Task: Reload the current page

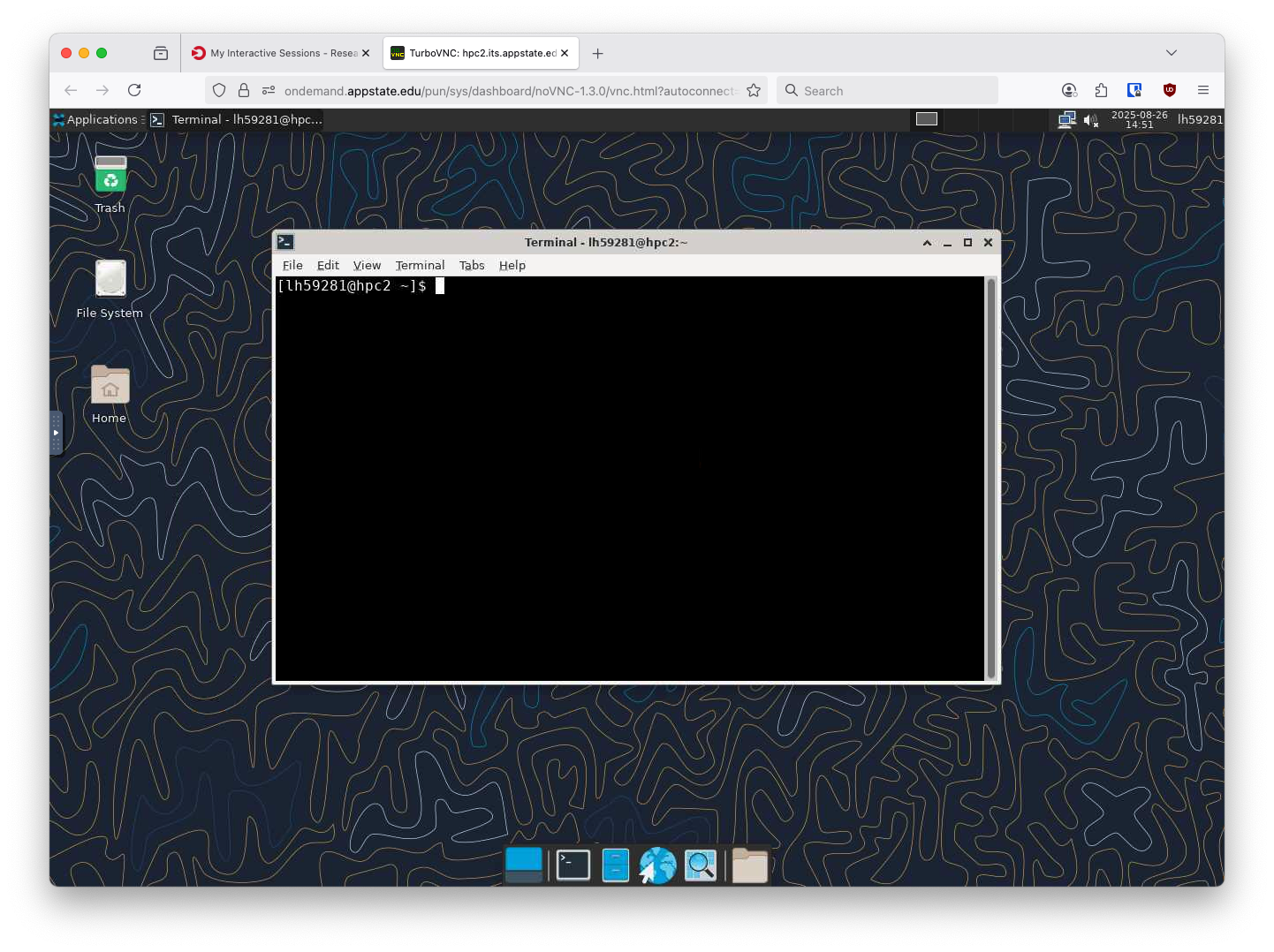Action: pos(134,90)
